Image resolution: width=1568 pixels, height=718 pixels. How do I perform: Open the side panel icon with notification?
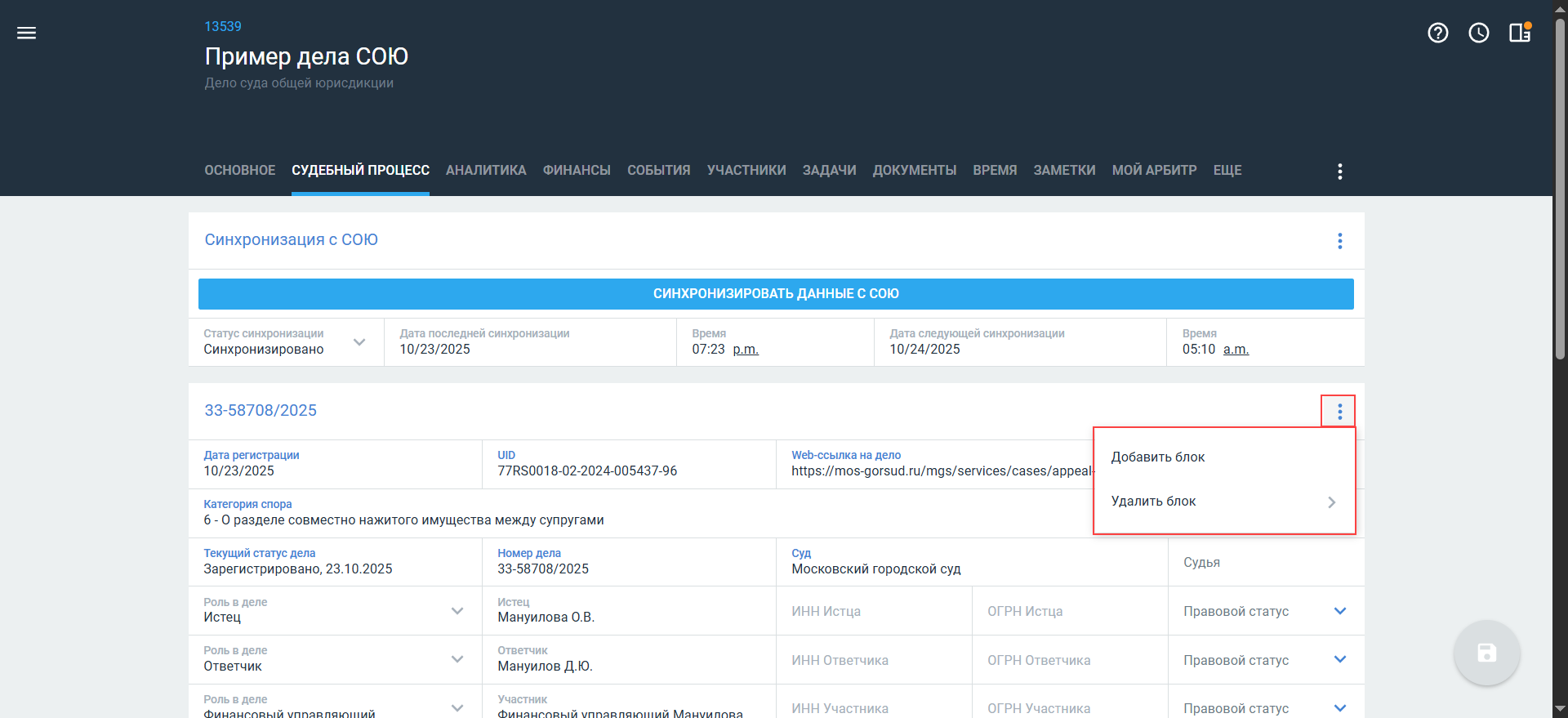click(1519, 33)
